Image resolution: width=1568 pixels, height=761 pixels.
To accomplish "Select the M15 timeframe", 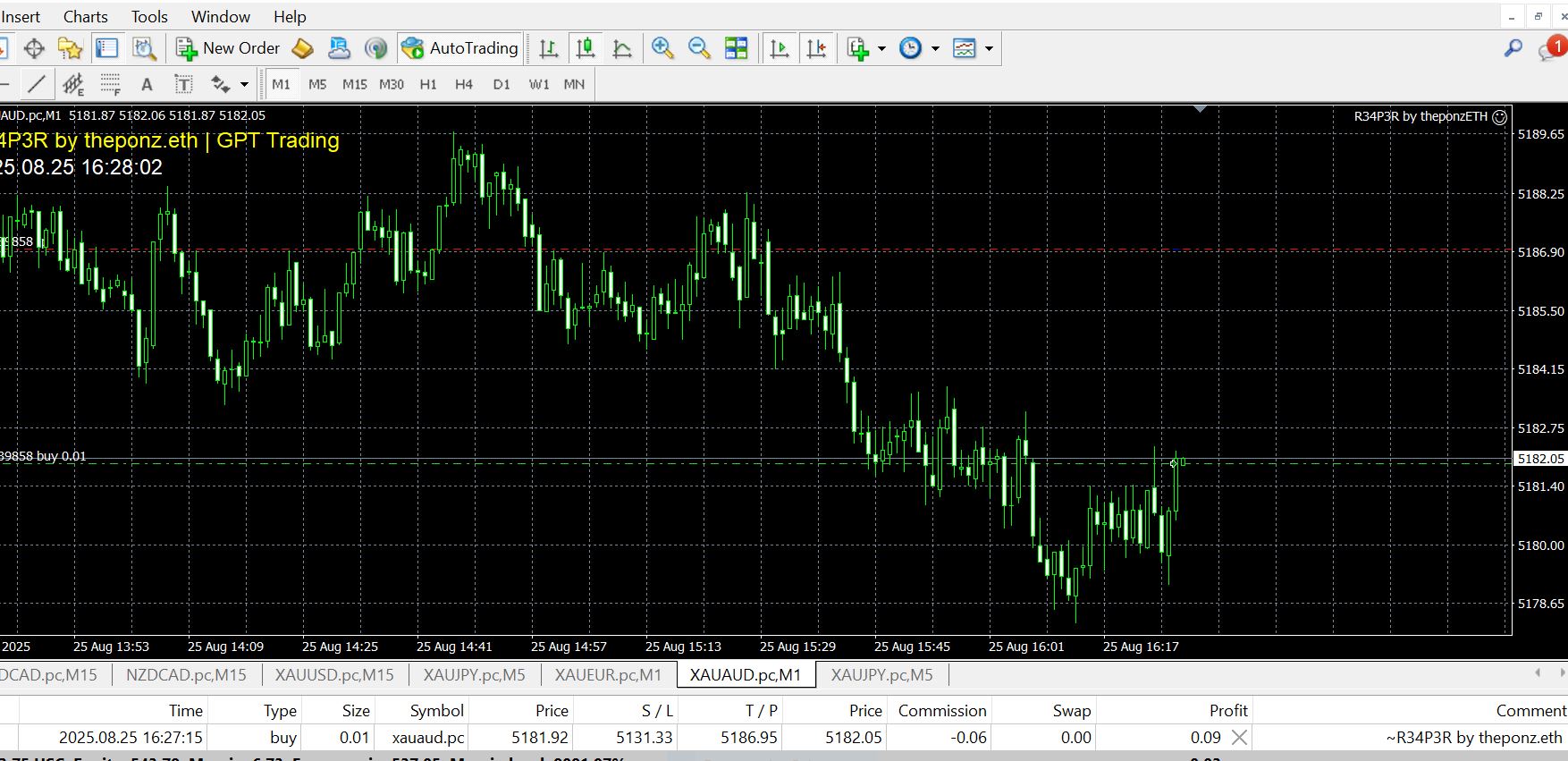I will 355,84.
